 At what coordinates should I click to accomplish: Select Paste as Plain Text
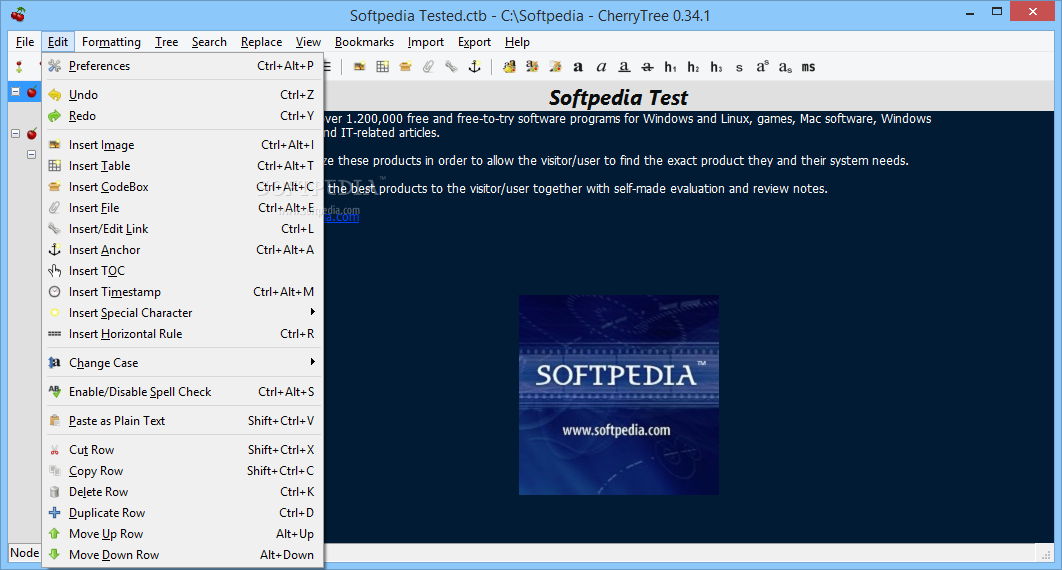coord(183,421)
